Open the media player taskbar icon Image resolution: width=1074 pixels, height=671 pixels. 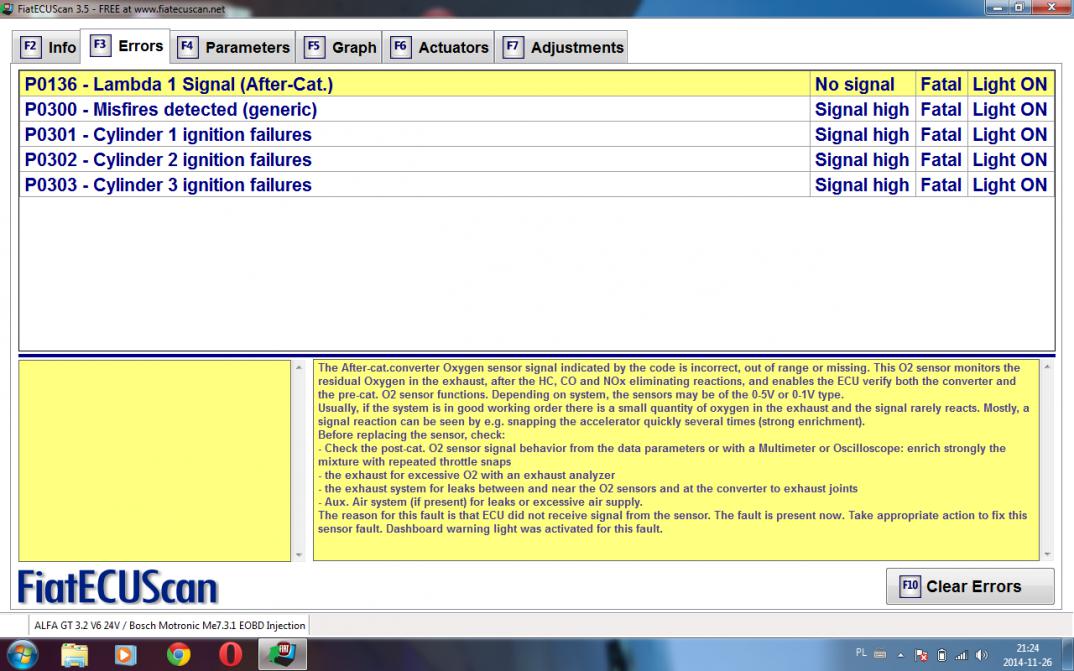(x=125, y=655)
